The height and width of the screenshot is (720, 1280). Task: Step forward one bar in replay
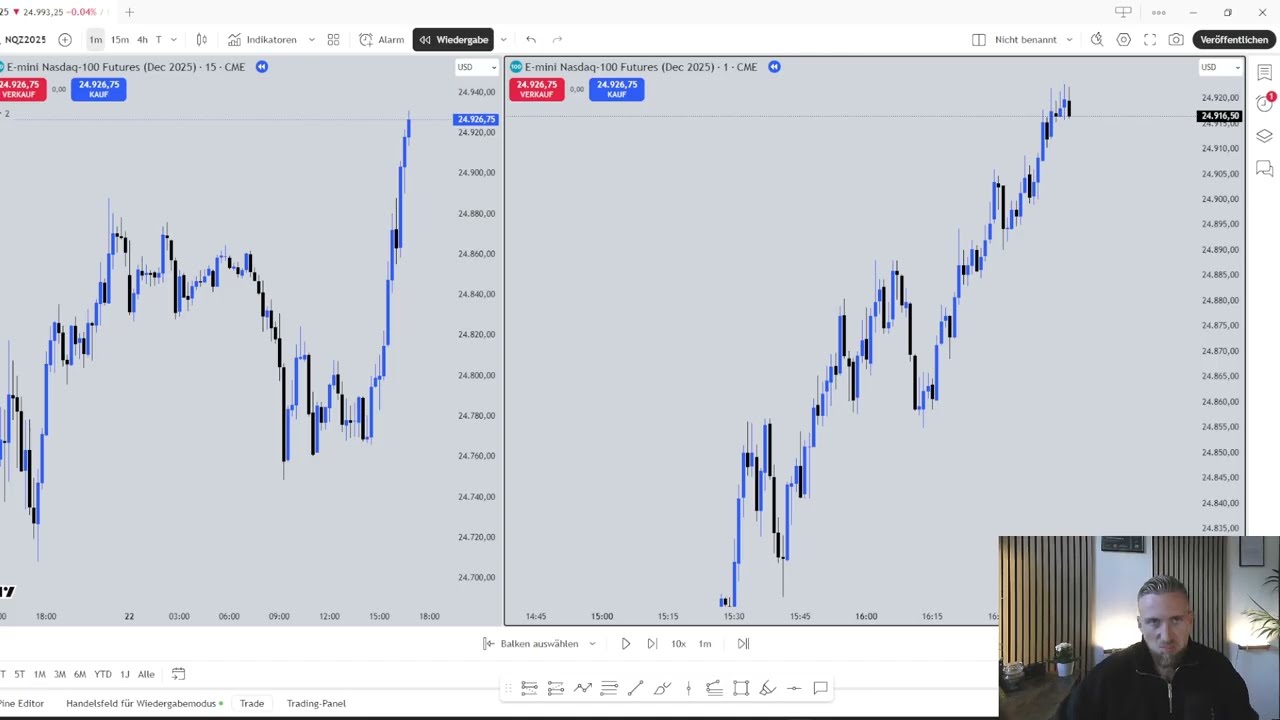[652, 644]
